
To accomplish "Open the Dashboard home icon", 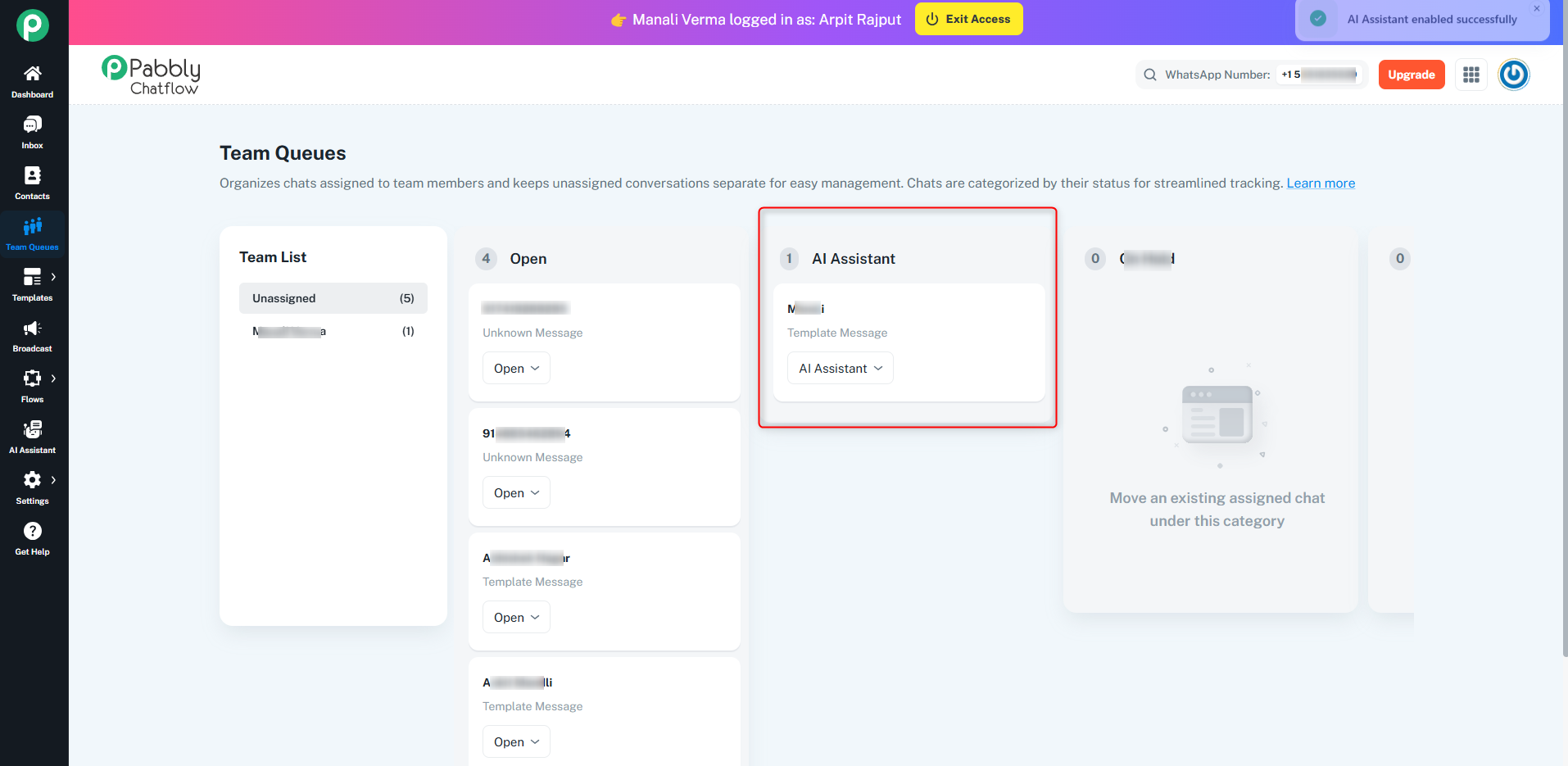I will click(x=33, y=74).
